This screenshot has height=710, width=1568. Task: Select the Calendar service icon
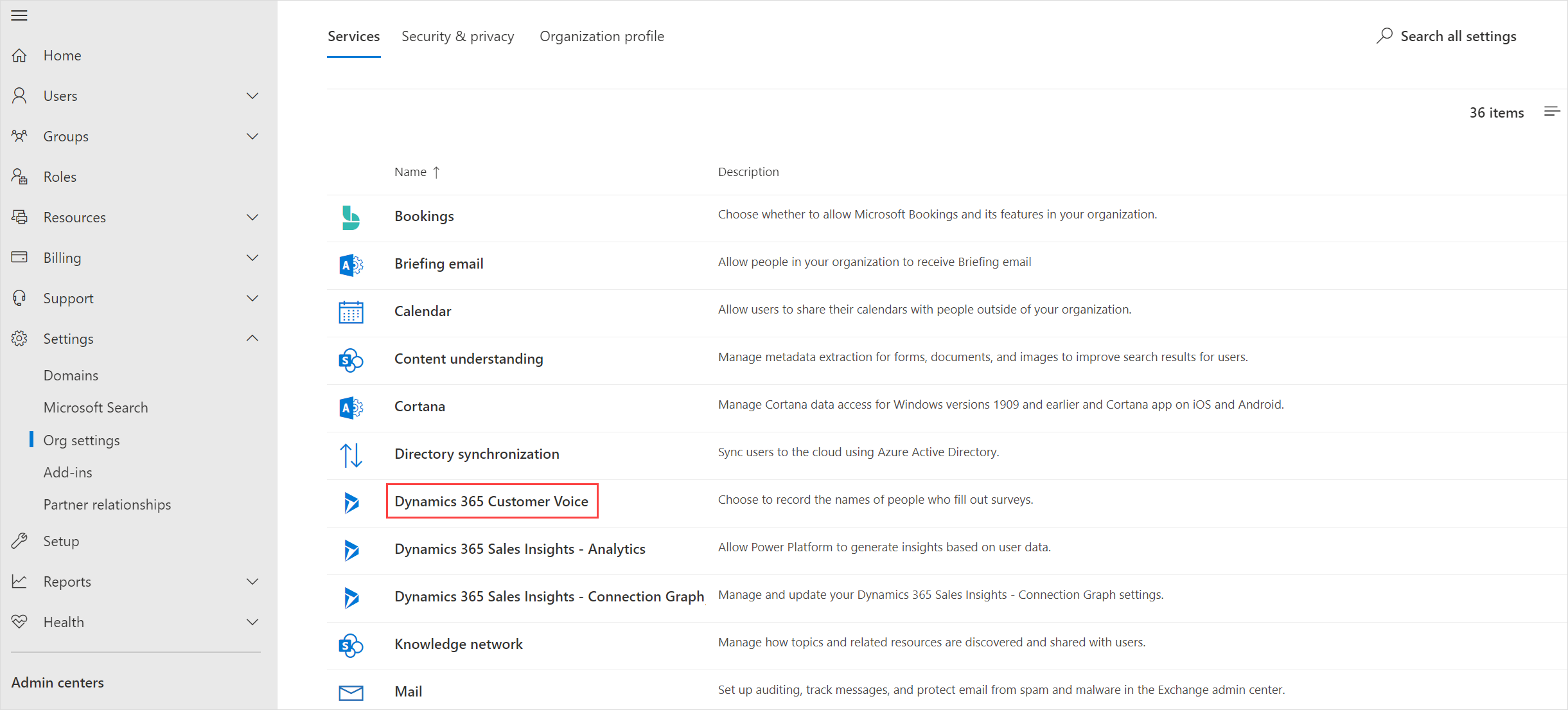point(351,312)
